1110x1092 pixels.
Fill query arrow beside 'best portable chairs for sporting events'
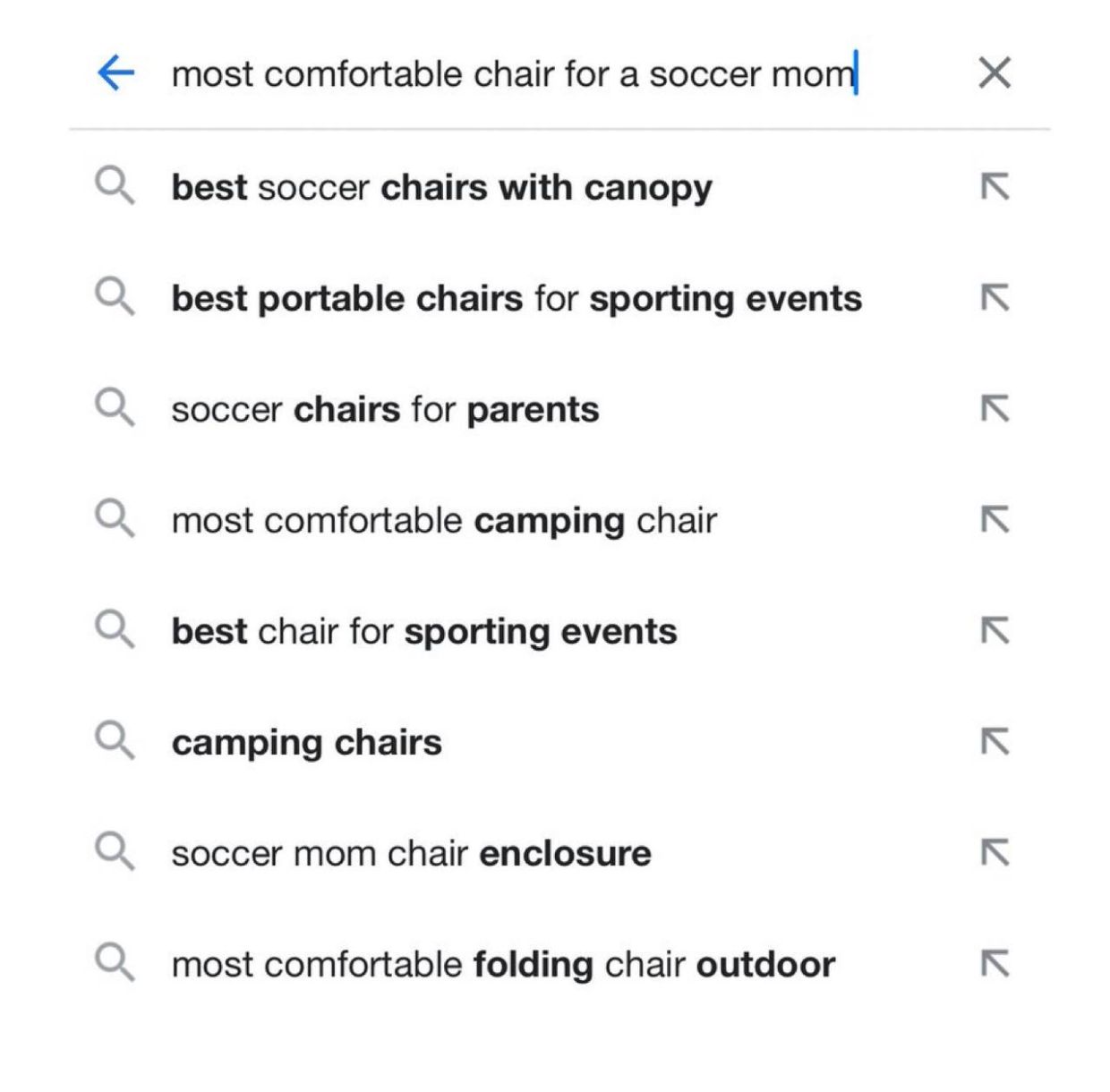995,298
